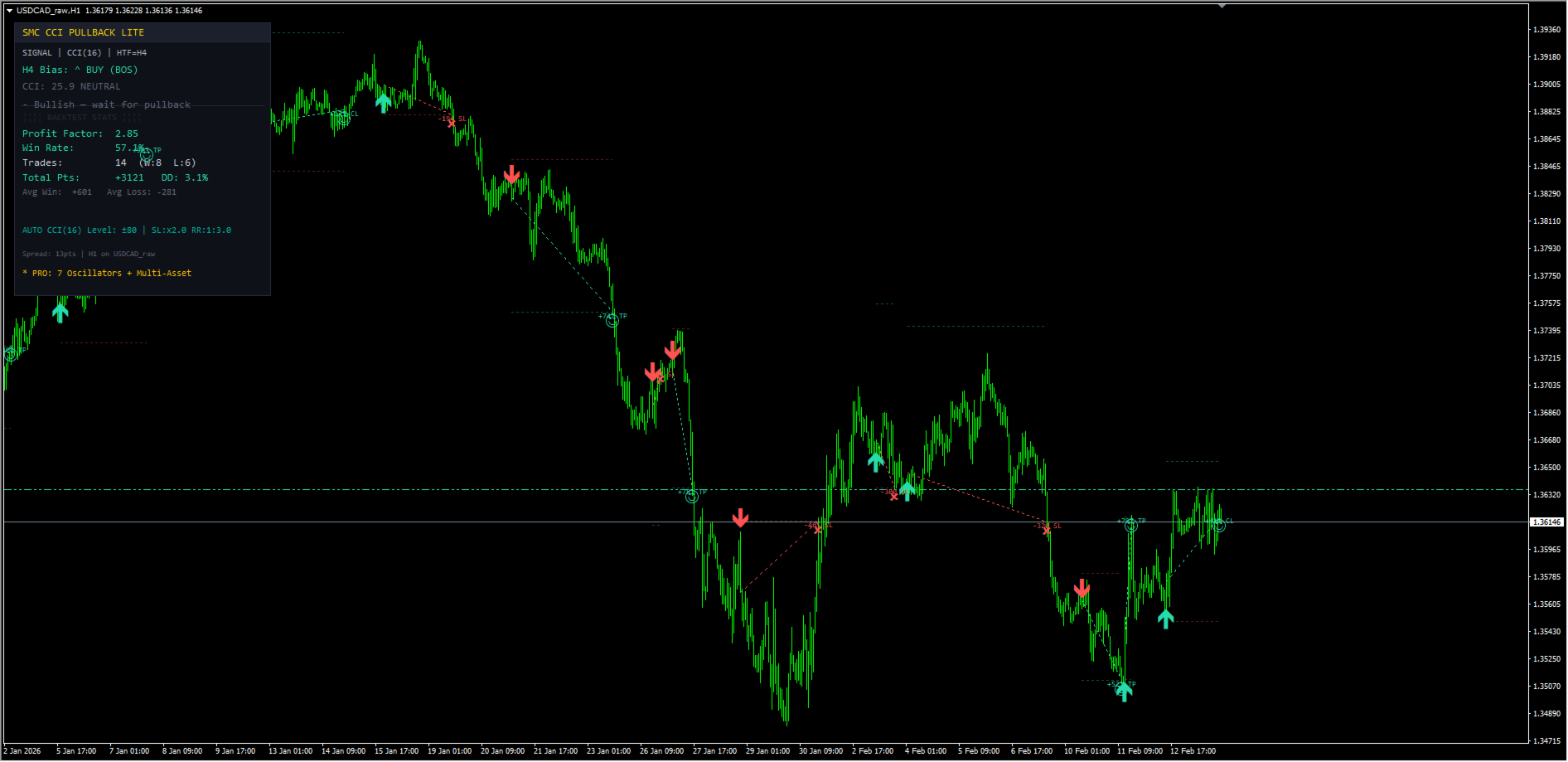The width and height of the screenshot is (1568, 762).
Task: Click the SMC CCI PULLBACK LITE panel title
Action: pyautogui.click(x=83, y=32)
